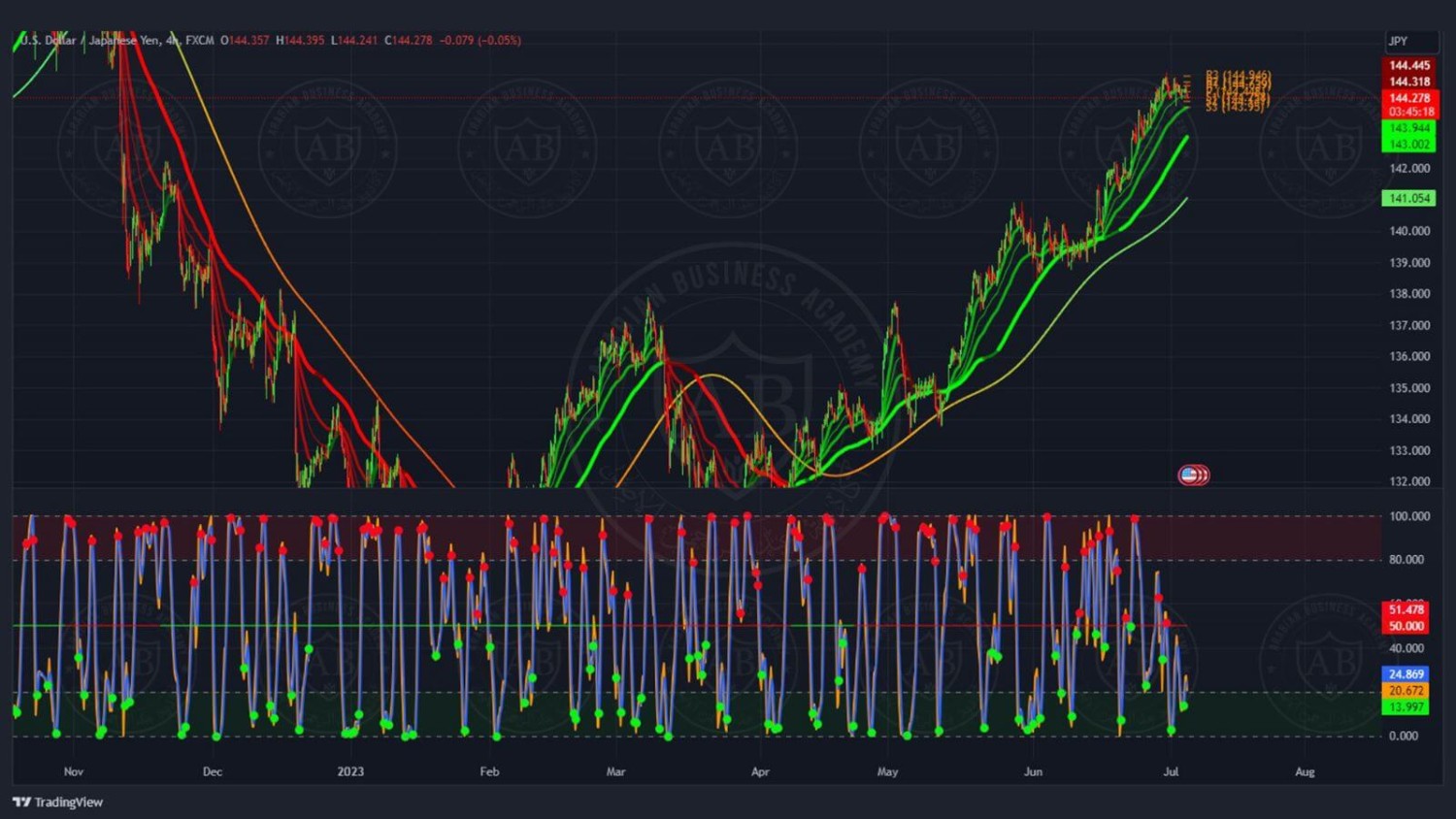The image size is (1456, 819).
Task: Select the green 143.944 price label
Action: [x=1409, y=128]
